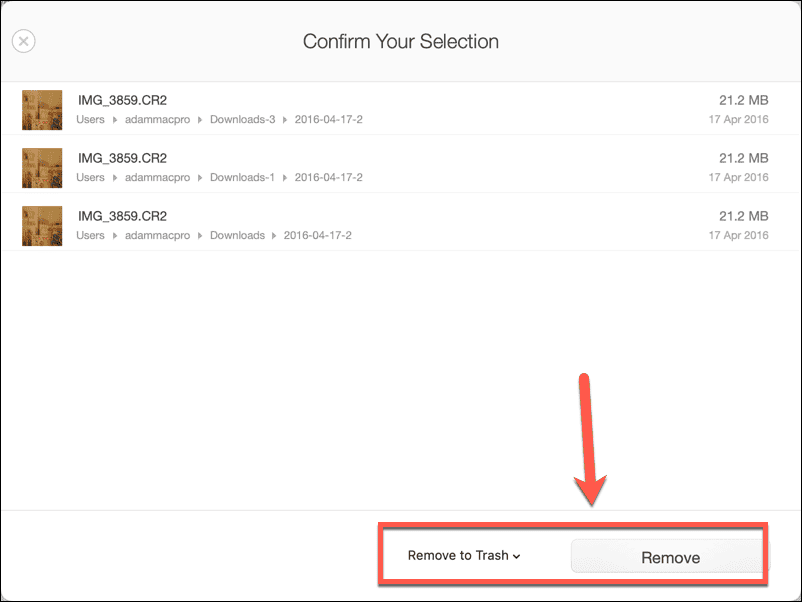Click the 21.2 MB size of first file
Viewport: 802px width, 602px height.
pos(743,100)
